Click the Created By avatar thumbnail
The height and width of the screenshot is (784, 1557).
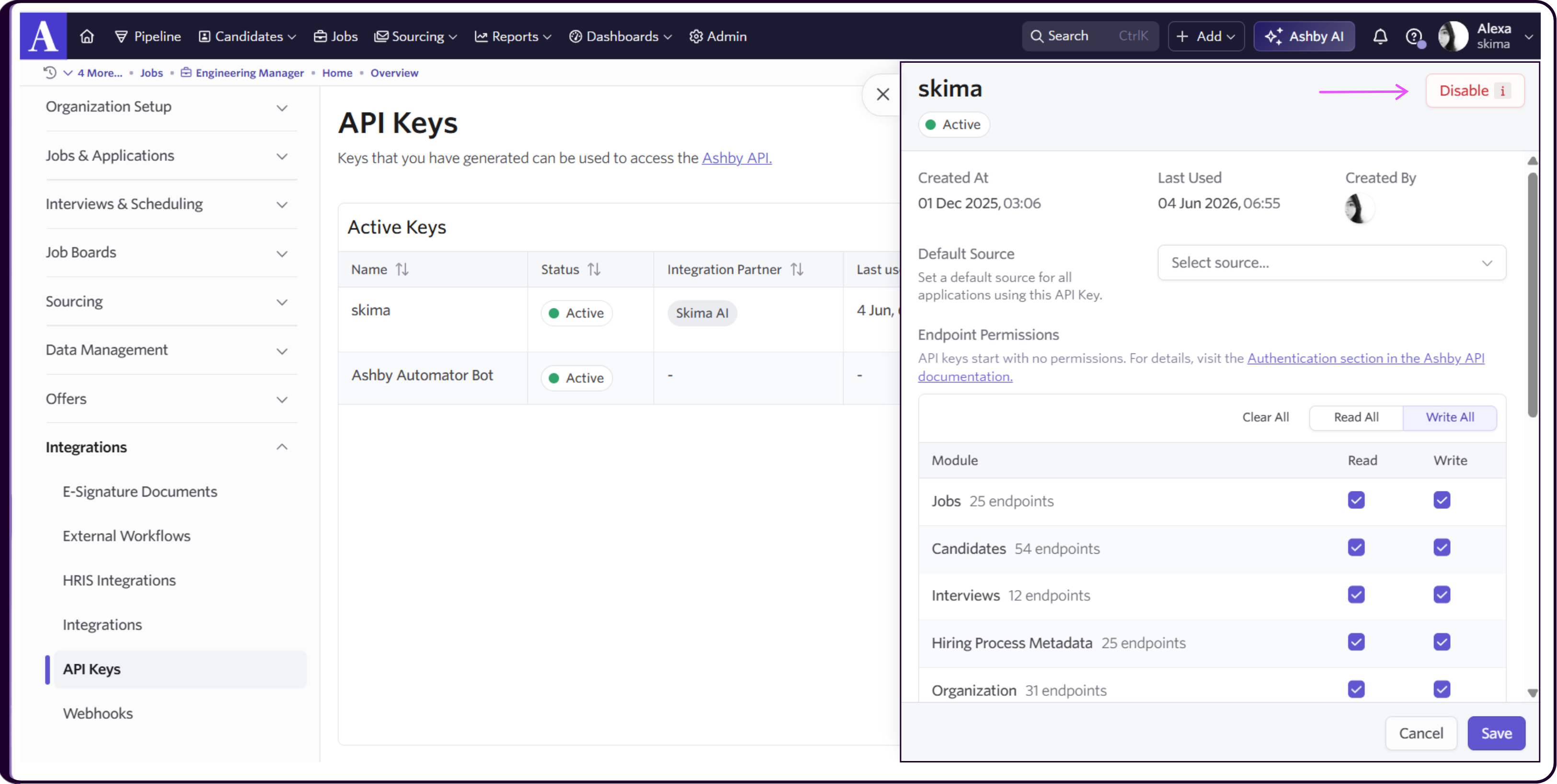[x=1359, y=209]
